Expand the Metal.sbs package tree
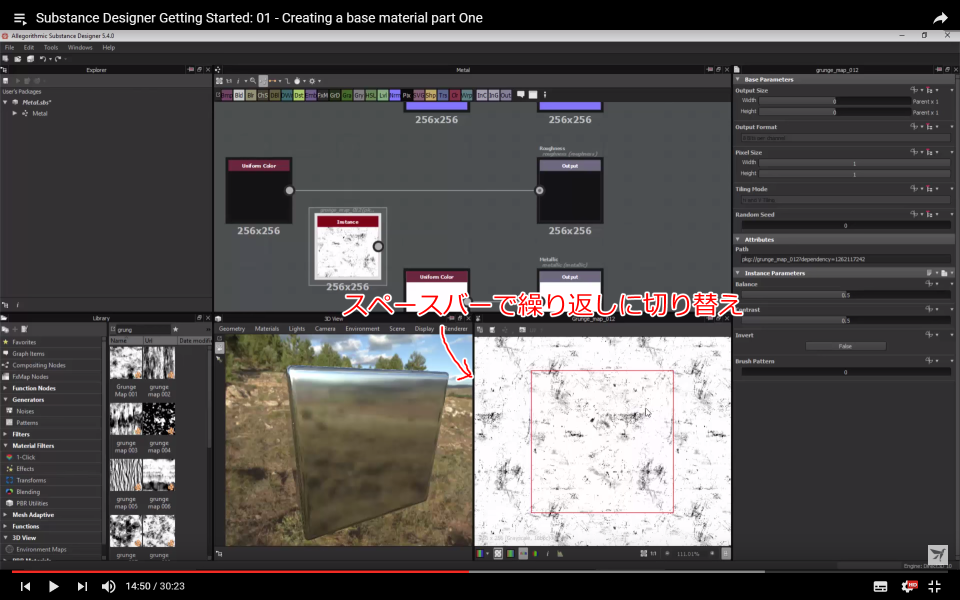The image size is (960, 600). click(6, 102)
